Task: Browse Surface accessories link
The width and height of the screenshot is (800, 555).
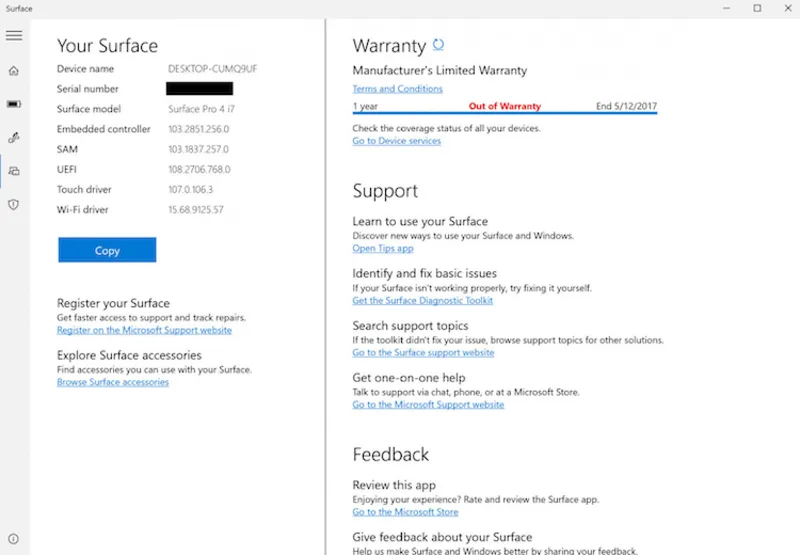Action: coord(113,382)
